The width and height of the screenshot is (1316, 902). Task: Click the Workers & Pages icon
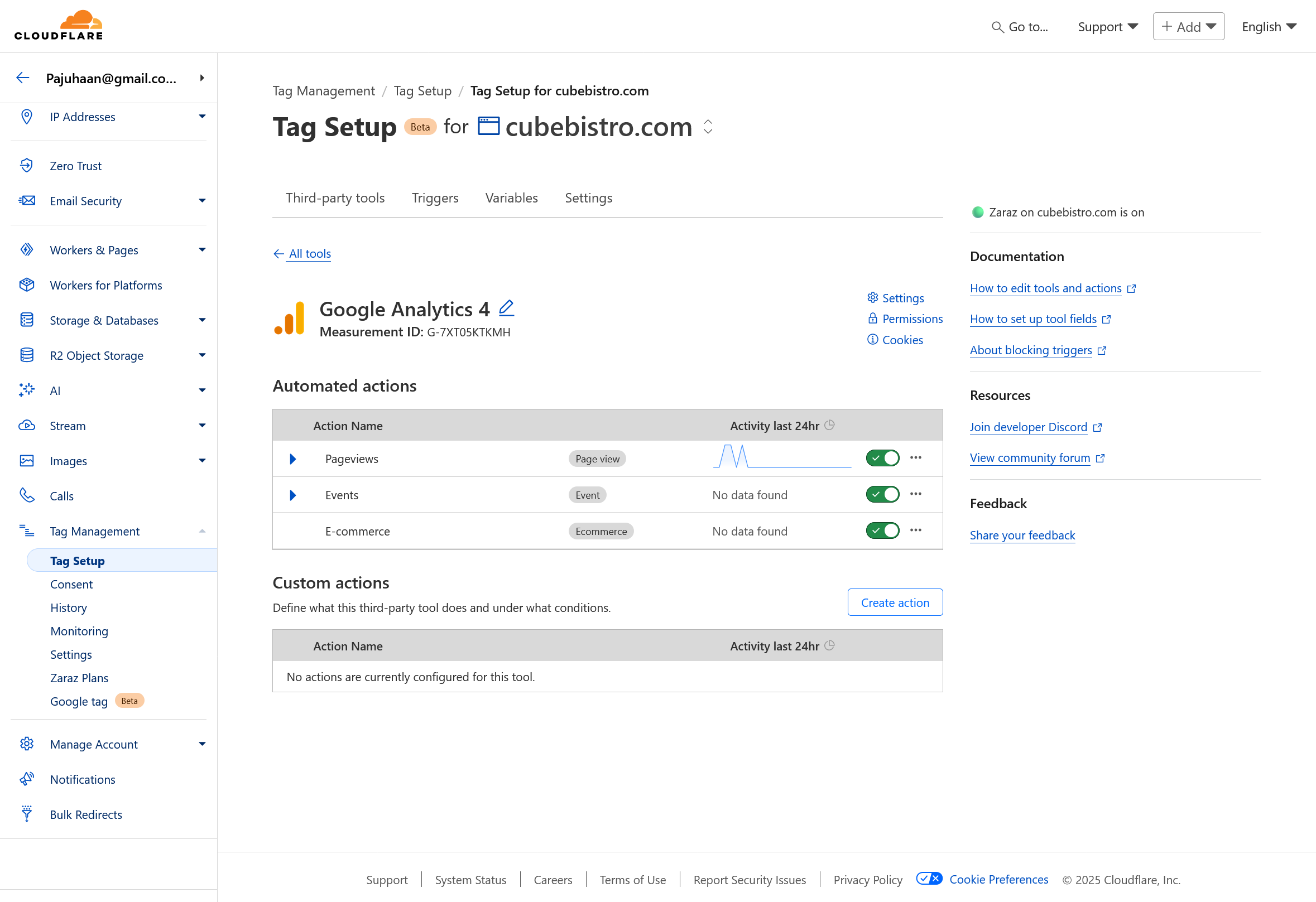point(27,249)
